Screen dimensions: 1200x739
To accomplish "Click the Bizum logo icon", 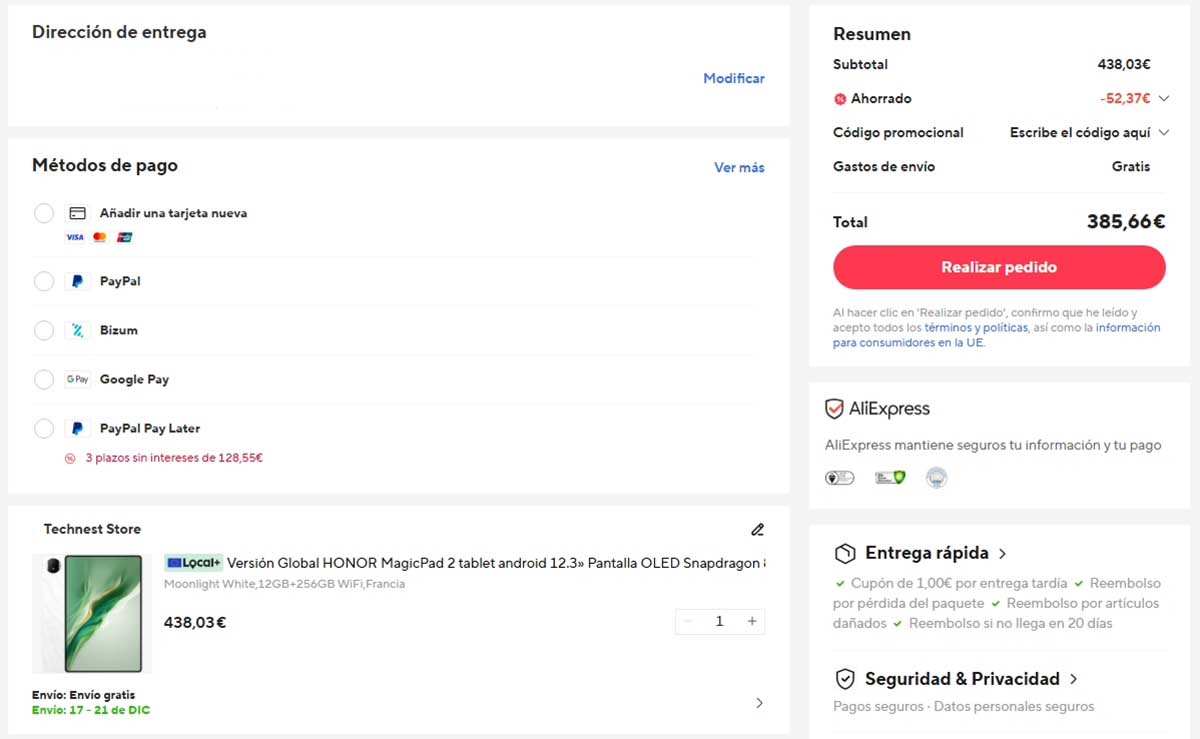I will coord(77,330).
